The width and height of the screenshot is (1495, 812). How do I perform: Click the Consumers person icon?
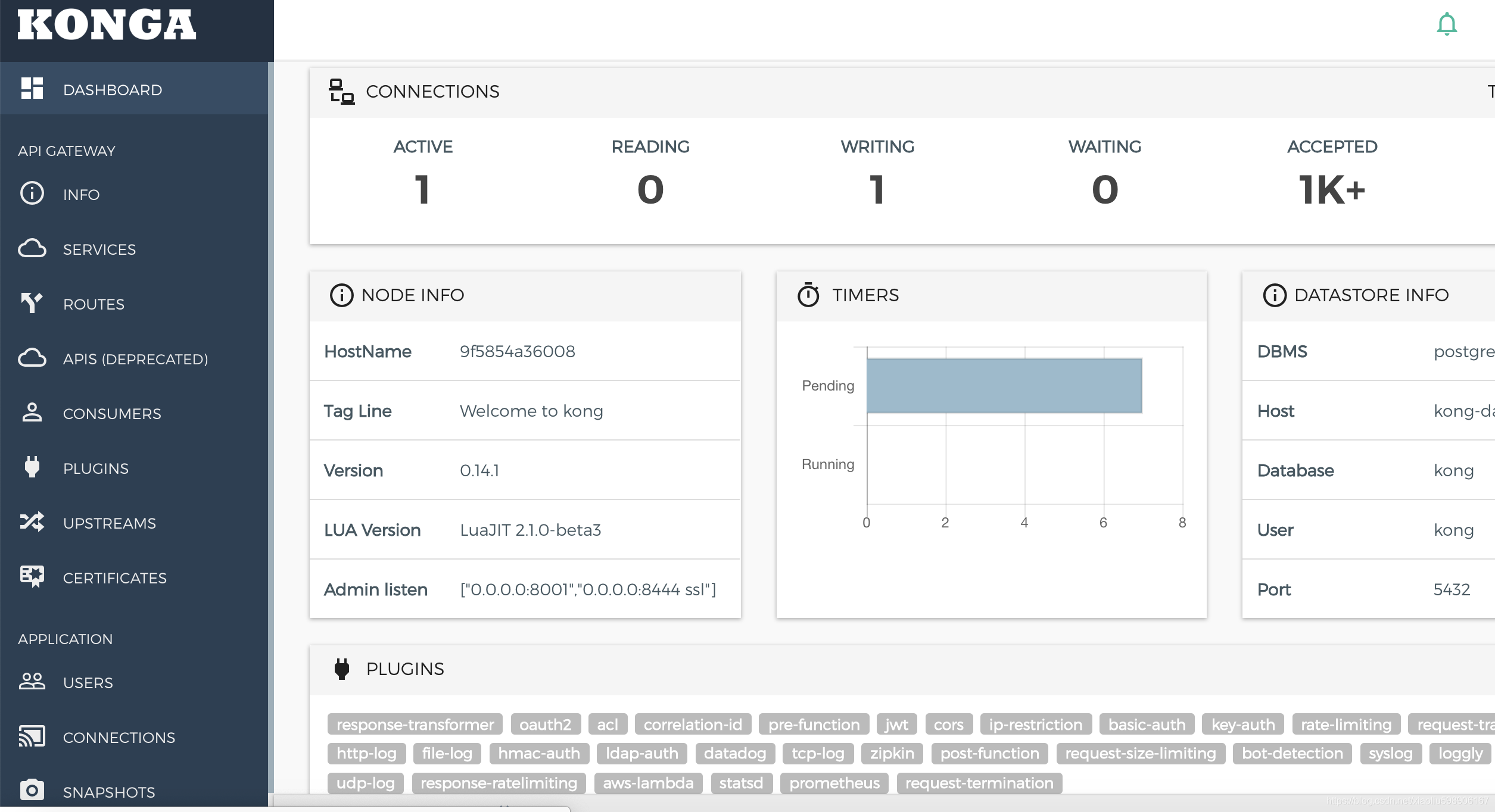(x=32, y=412)
